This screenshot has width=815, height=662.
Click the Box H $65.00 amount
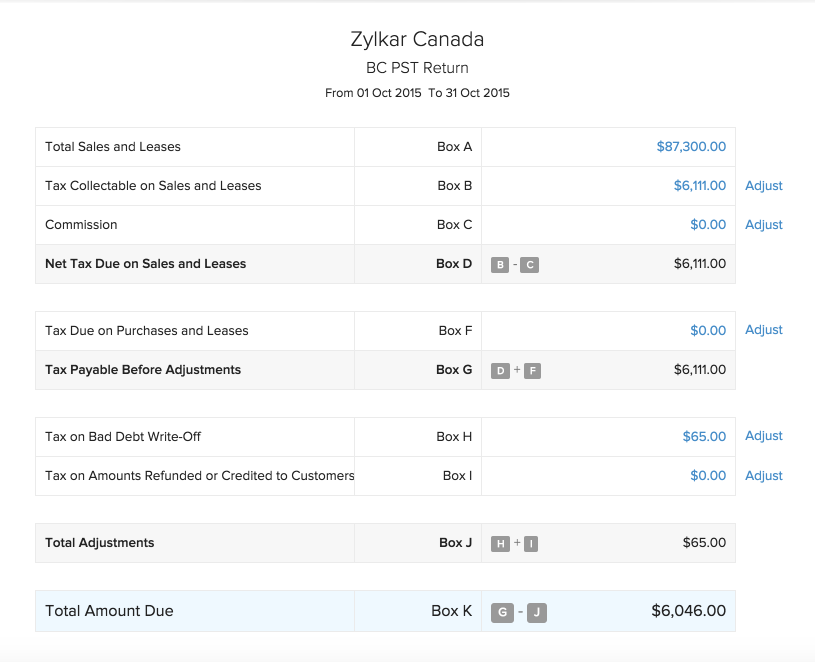point(704,437)
